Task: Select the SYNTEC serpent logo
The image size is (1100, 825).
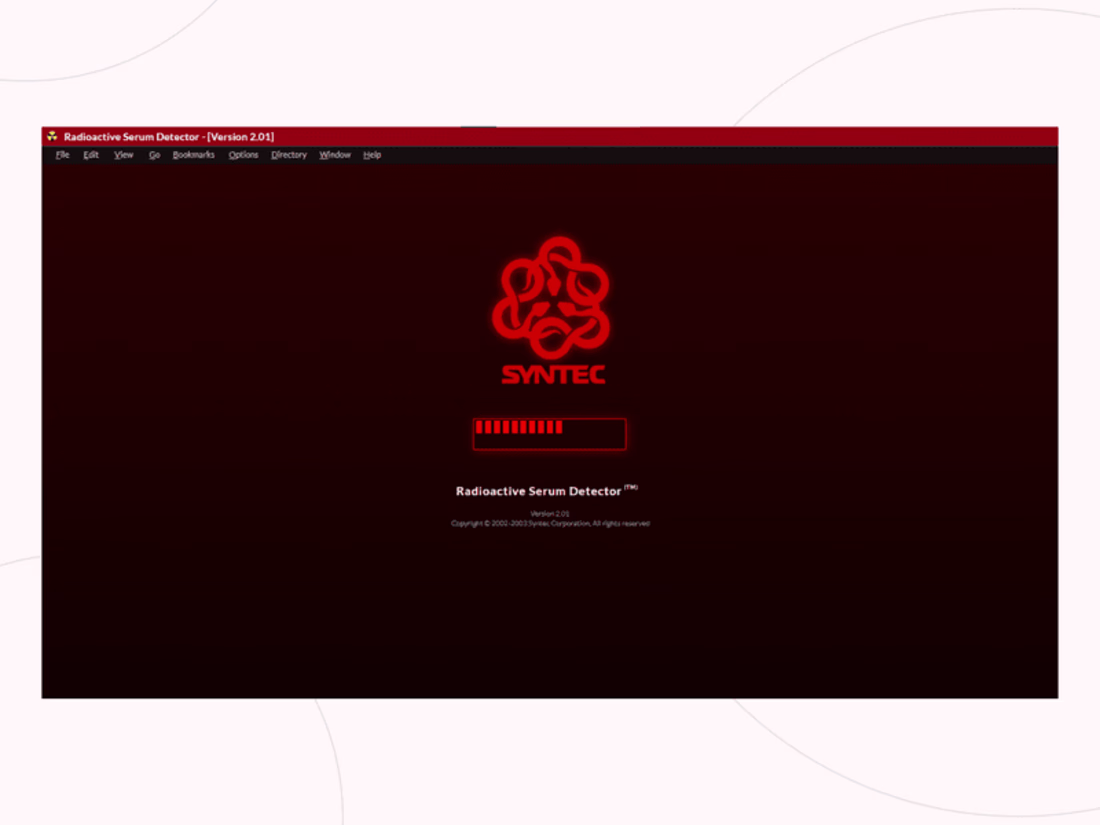Action: point(551,297)
